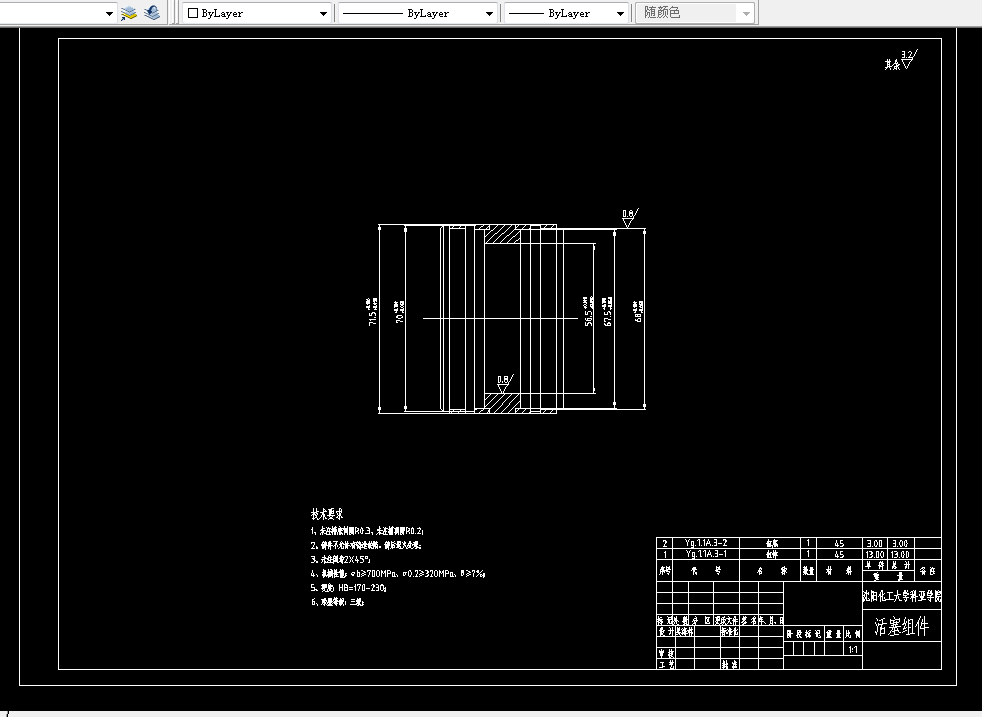Select the 68 diameter dimension text
The height and width of the screenshot is (717, 982).
(x=638, y=311)
